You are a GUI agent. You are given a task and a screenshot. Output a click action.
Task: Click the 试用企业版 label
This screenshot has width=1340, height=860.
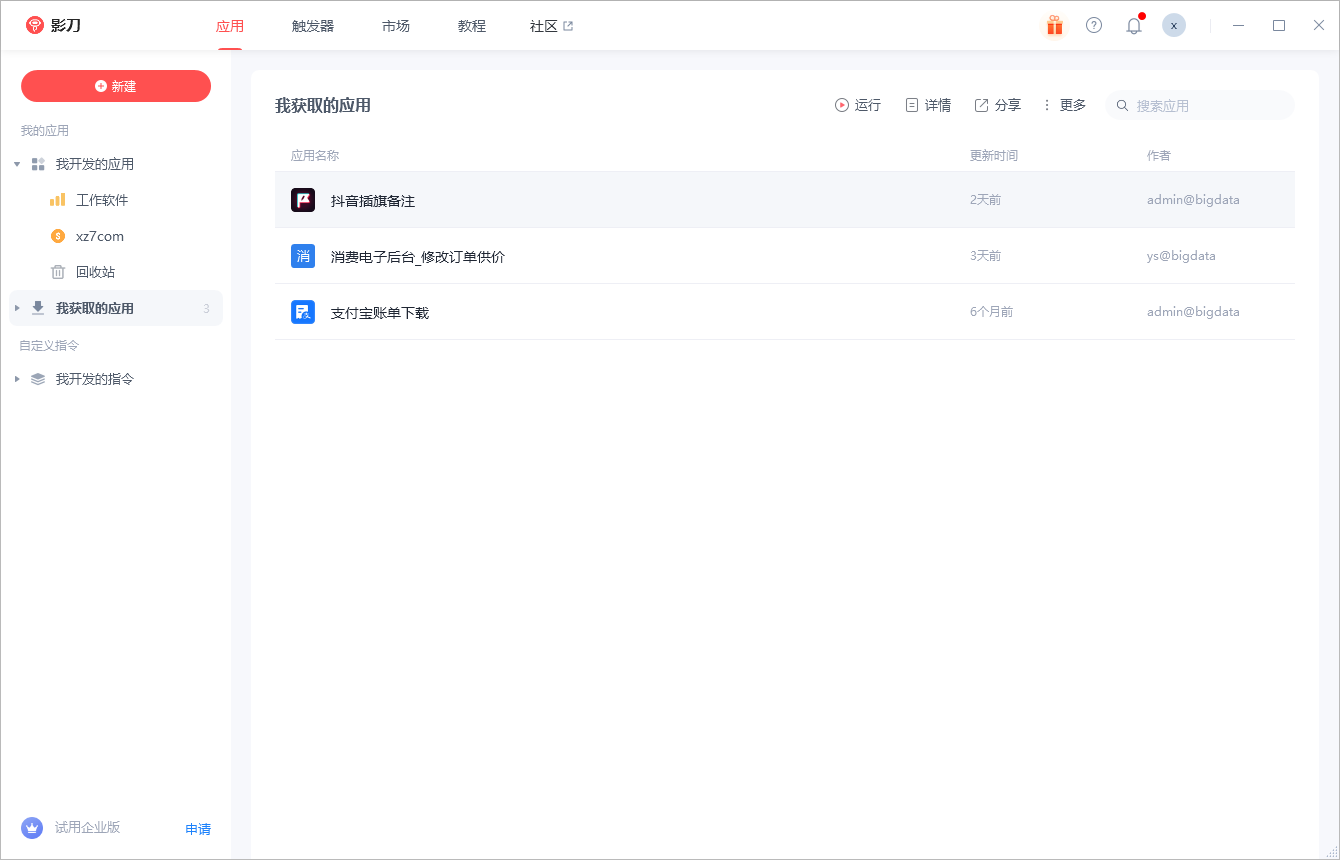(x=88, y=827)
